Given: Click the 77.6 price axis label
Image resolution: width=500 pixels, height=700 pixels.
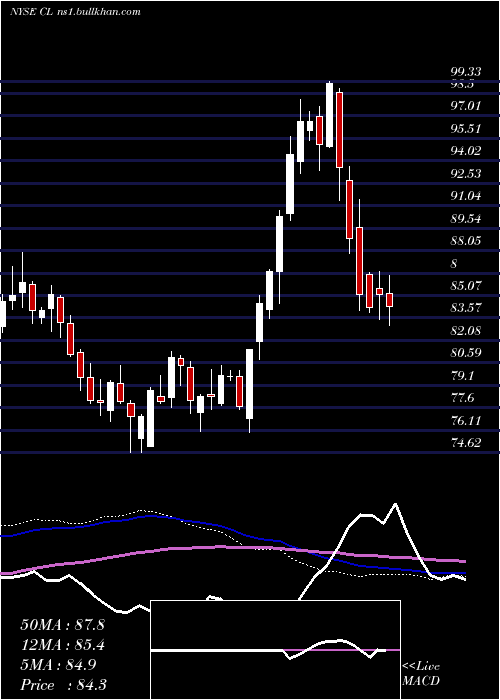Looking at the screenshot, I should click(x=462, y=398).
